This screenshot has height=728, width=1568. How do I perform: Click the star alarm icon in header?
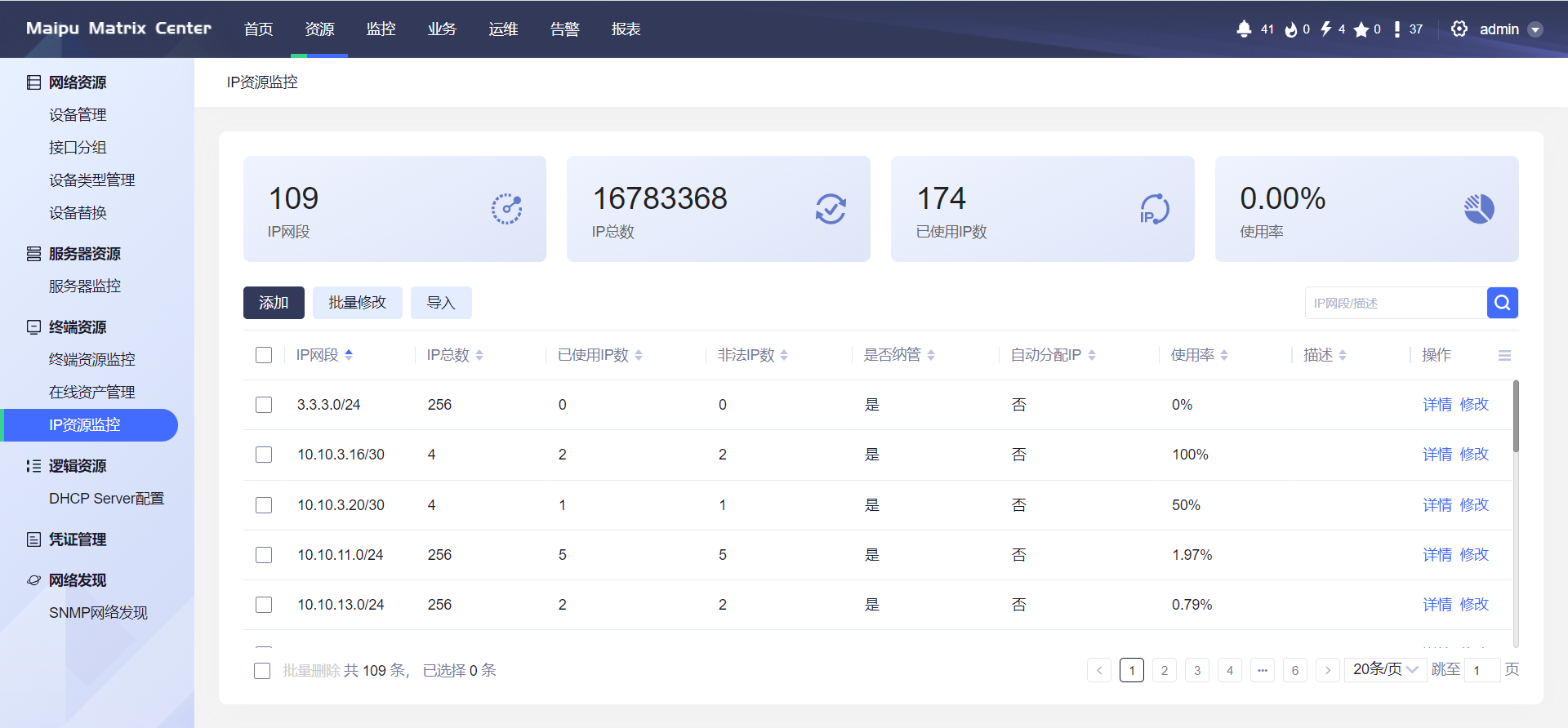[x=1361, y=29]
